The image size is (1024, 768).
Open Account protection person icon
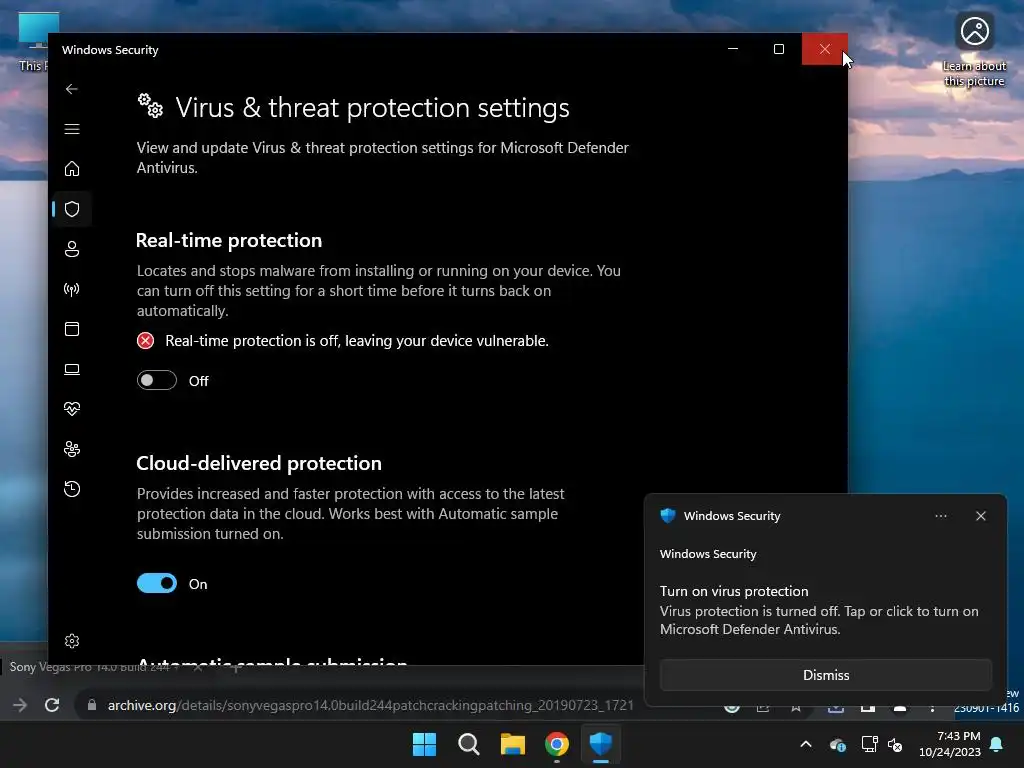pos(72,249)
